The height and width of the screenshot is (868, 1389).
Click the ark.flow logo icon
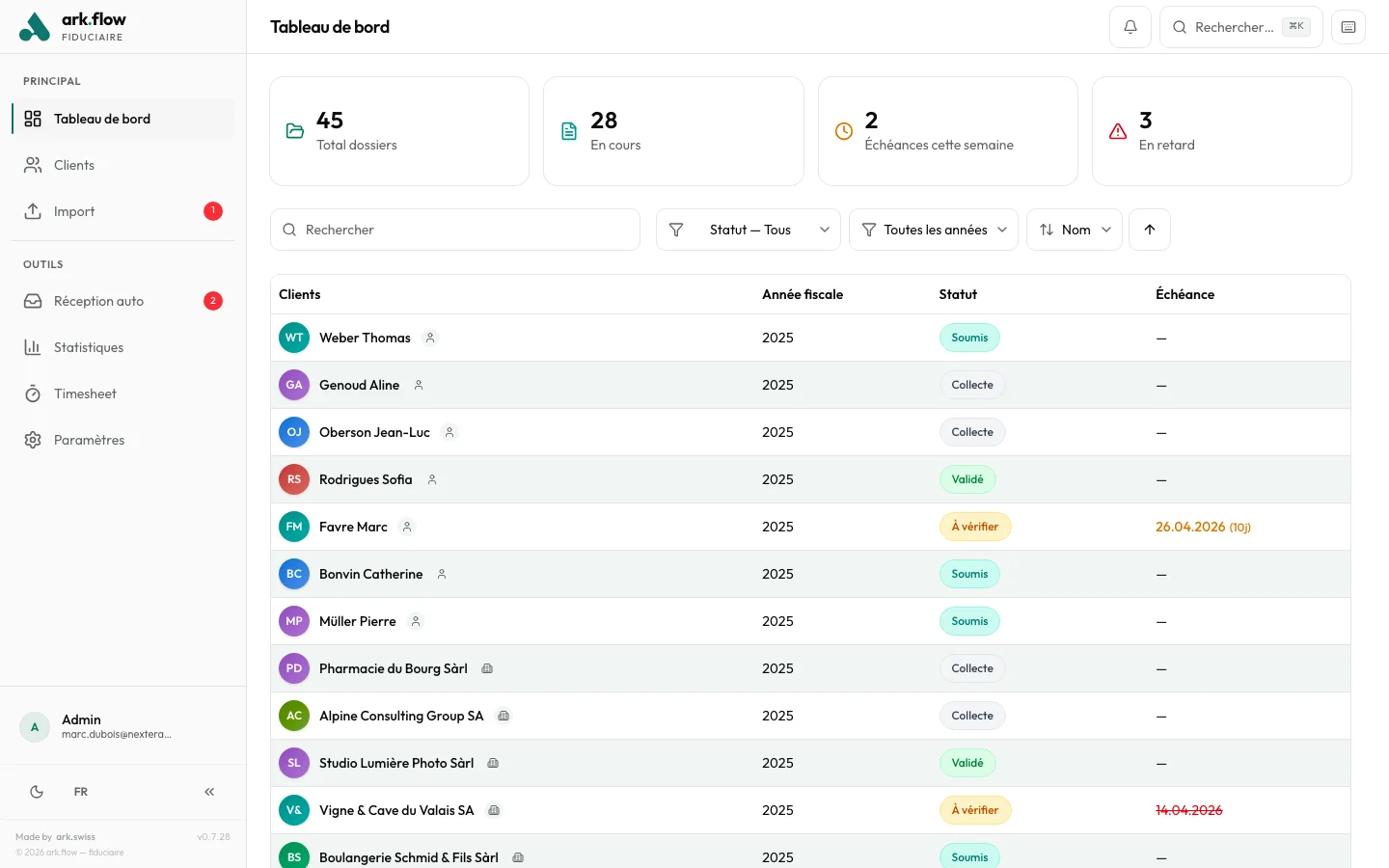35,27
